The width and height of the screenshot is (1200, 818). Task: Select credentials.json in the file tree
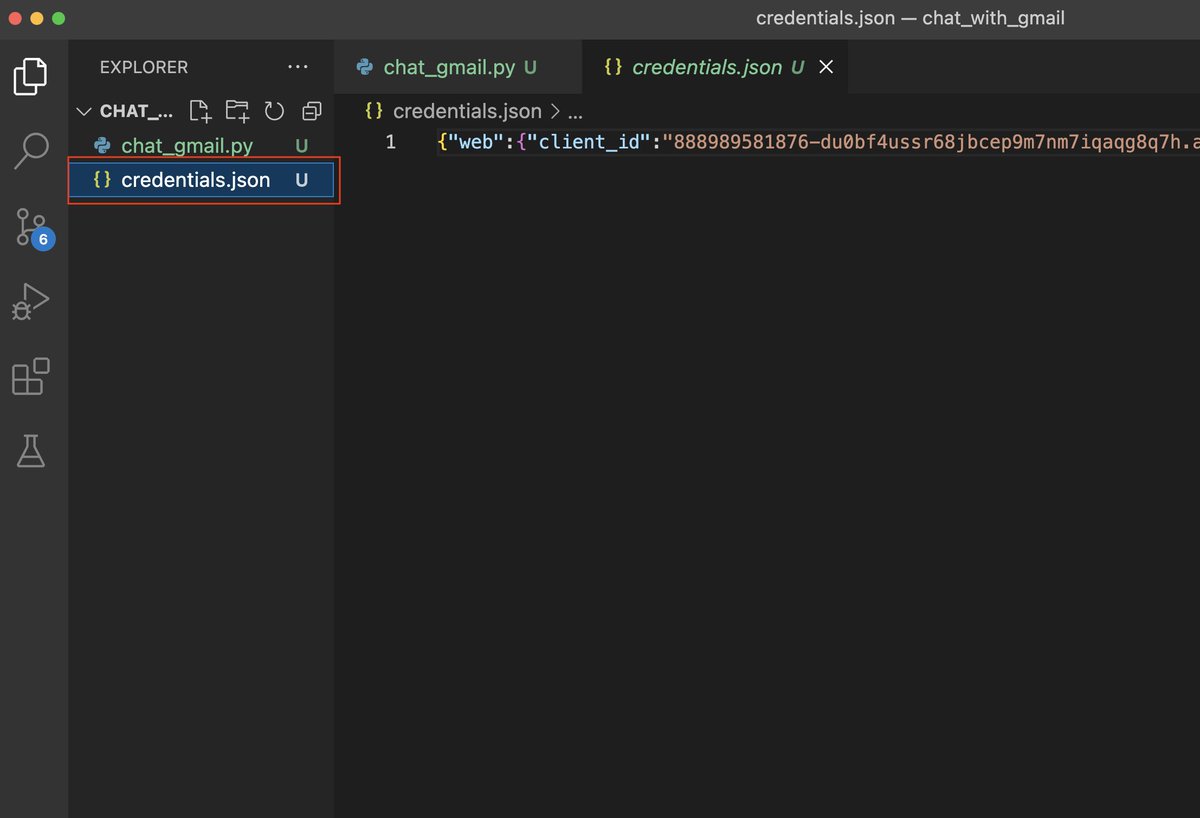pos(201,180)
